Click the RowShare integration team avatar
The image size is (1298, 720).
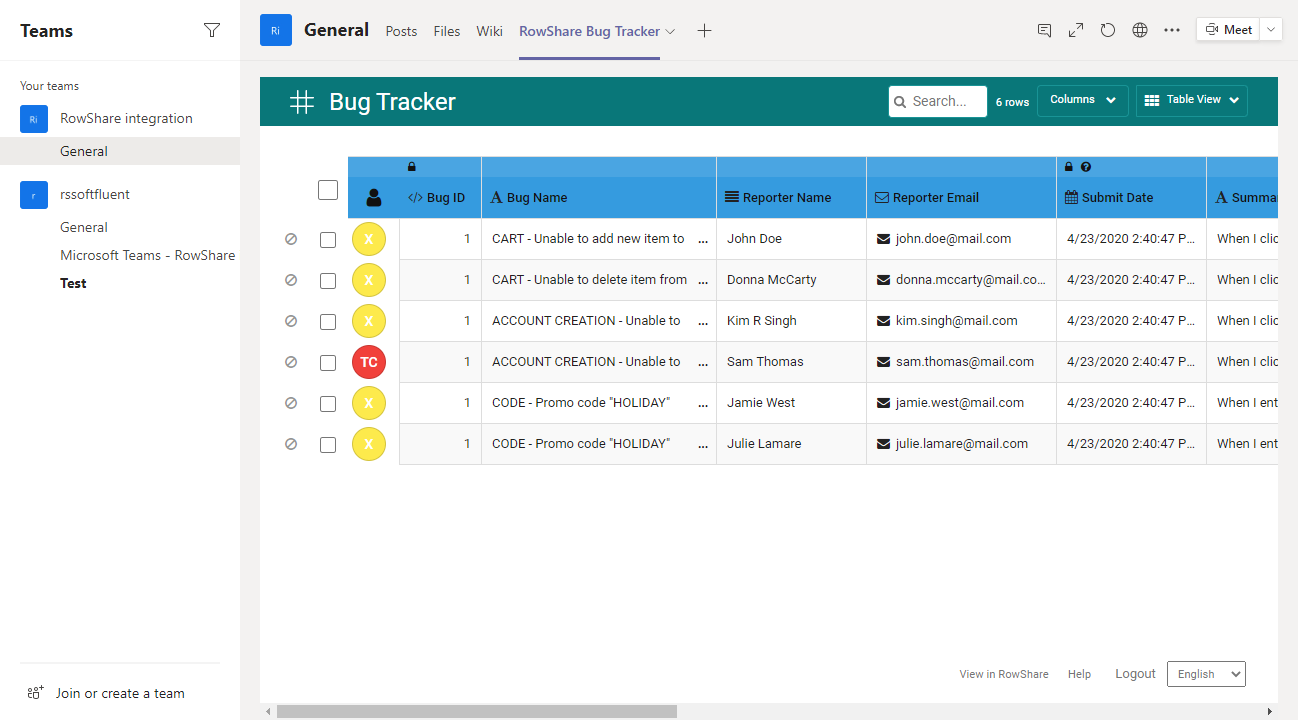click(33, 119)
